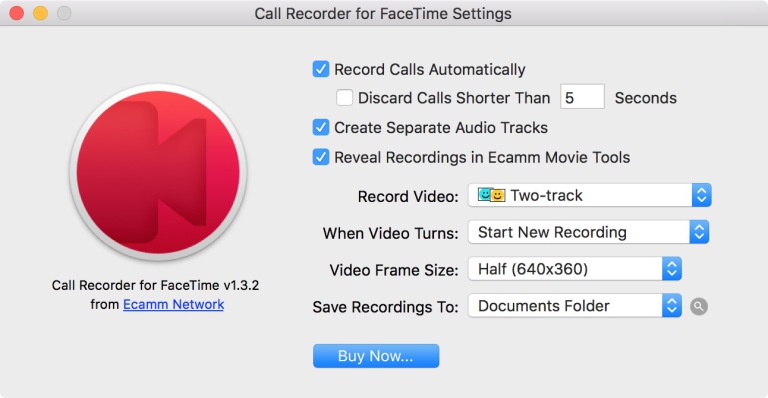Screen dimensions: 768x398
Task: Click the Save Recordings To stepper arrows
Action: [x=672, y=306]
